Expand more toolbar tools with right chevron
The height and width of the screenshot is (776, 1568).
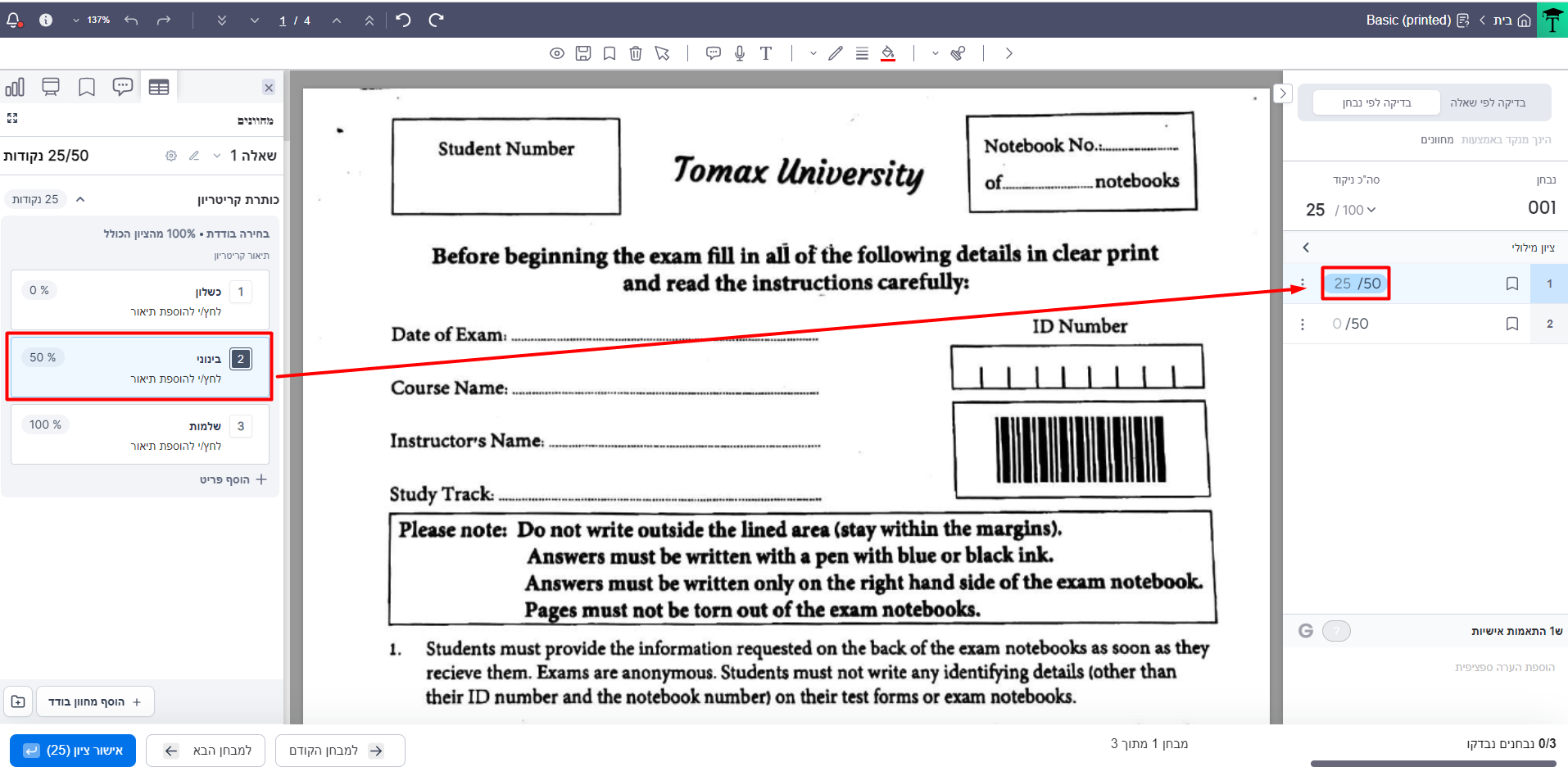1009,53
